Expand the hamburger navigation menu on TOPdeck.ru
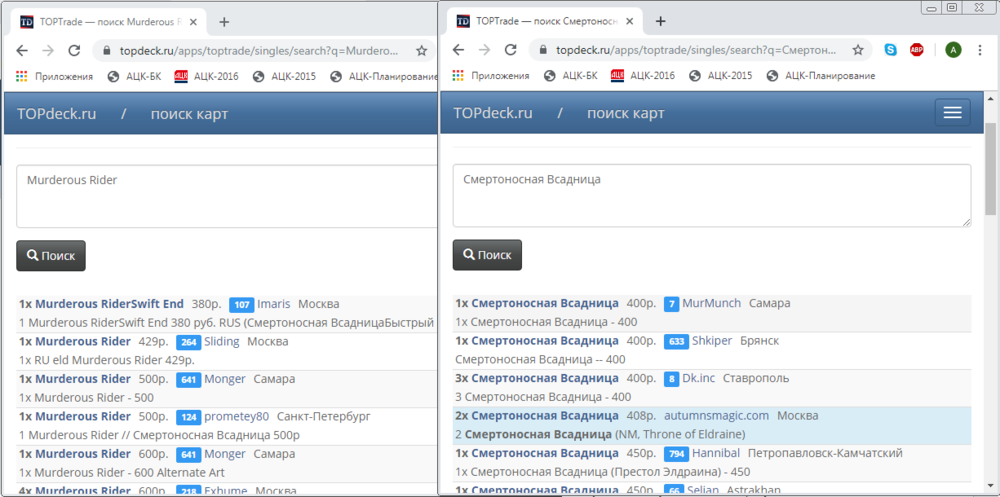 click(x=952, y=113)
